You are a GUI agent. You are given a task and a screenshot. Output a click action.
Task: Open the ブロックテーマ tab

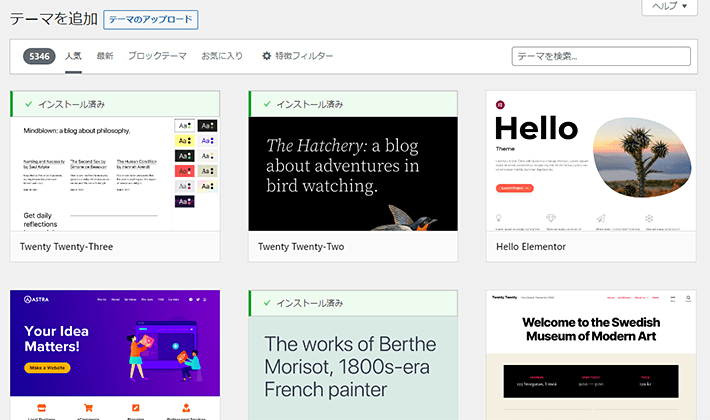pos(157,56)
